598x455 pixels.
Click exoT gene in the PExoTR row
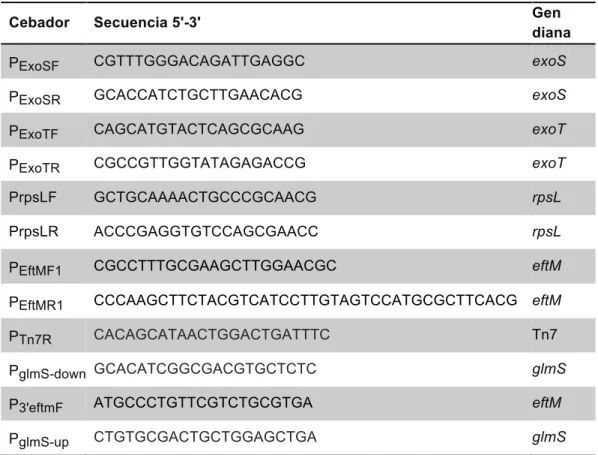coord(548,163)
